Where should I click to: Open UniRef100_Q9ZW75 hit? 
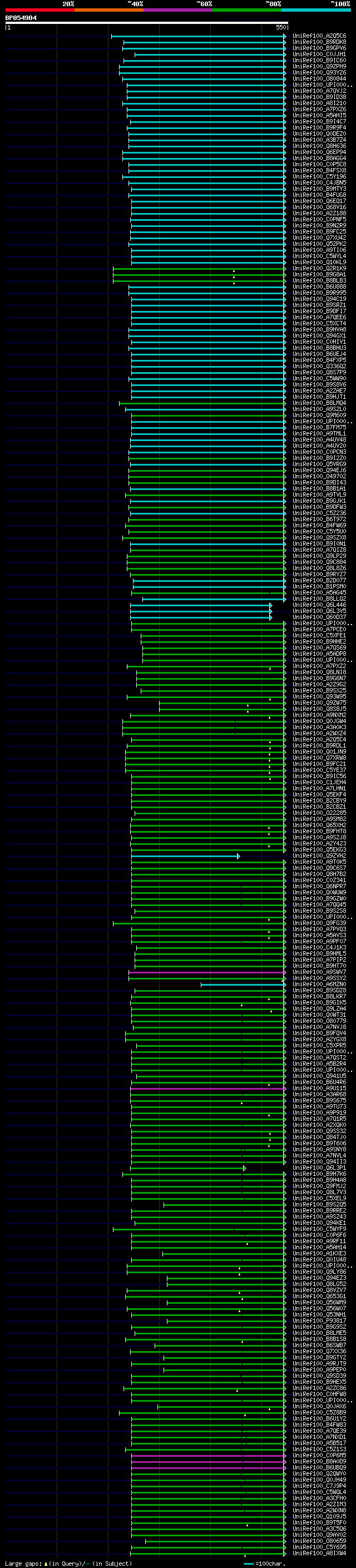tap(319, 703)
